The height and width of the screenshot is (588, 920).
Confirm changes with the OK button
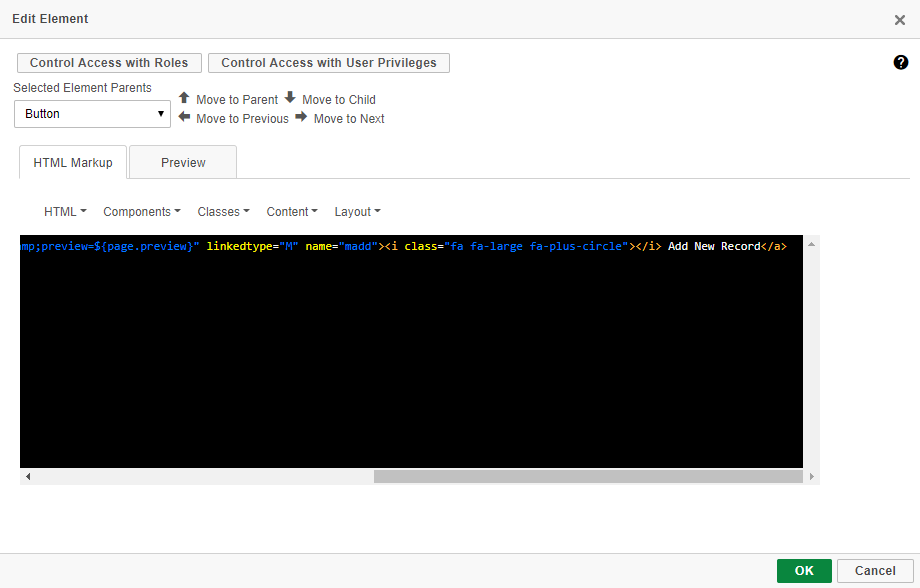click(x=804, y=570)
